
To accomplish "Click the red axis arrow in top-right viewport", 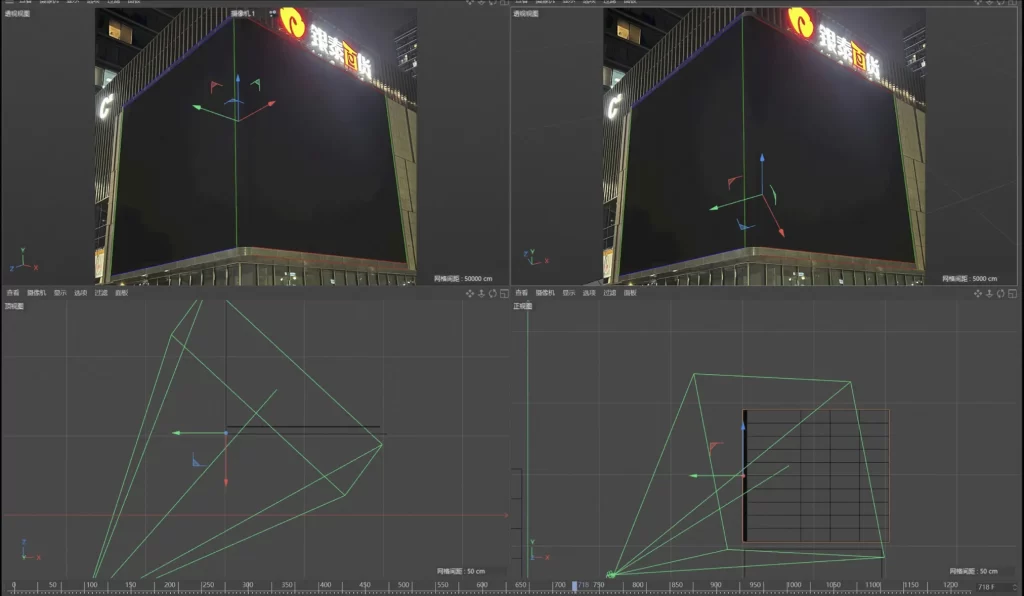I will click(x=780, y=231).
